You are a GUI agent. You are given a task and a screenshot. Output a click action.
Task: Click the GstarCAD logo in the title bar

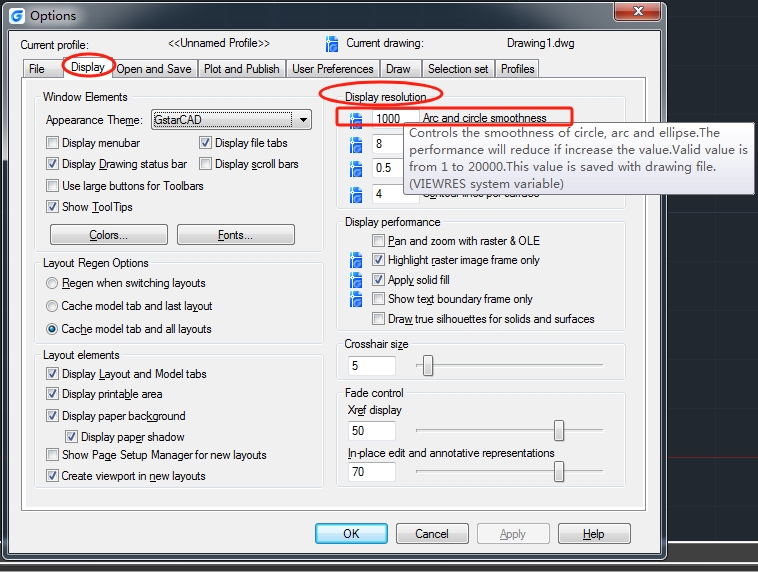pyautogui.click(x=17, y=16)
